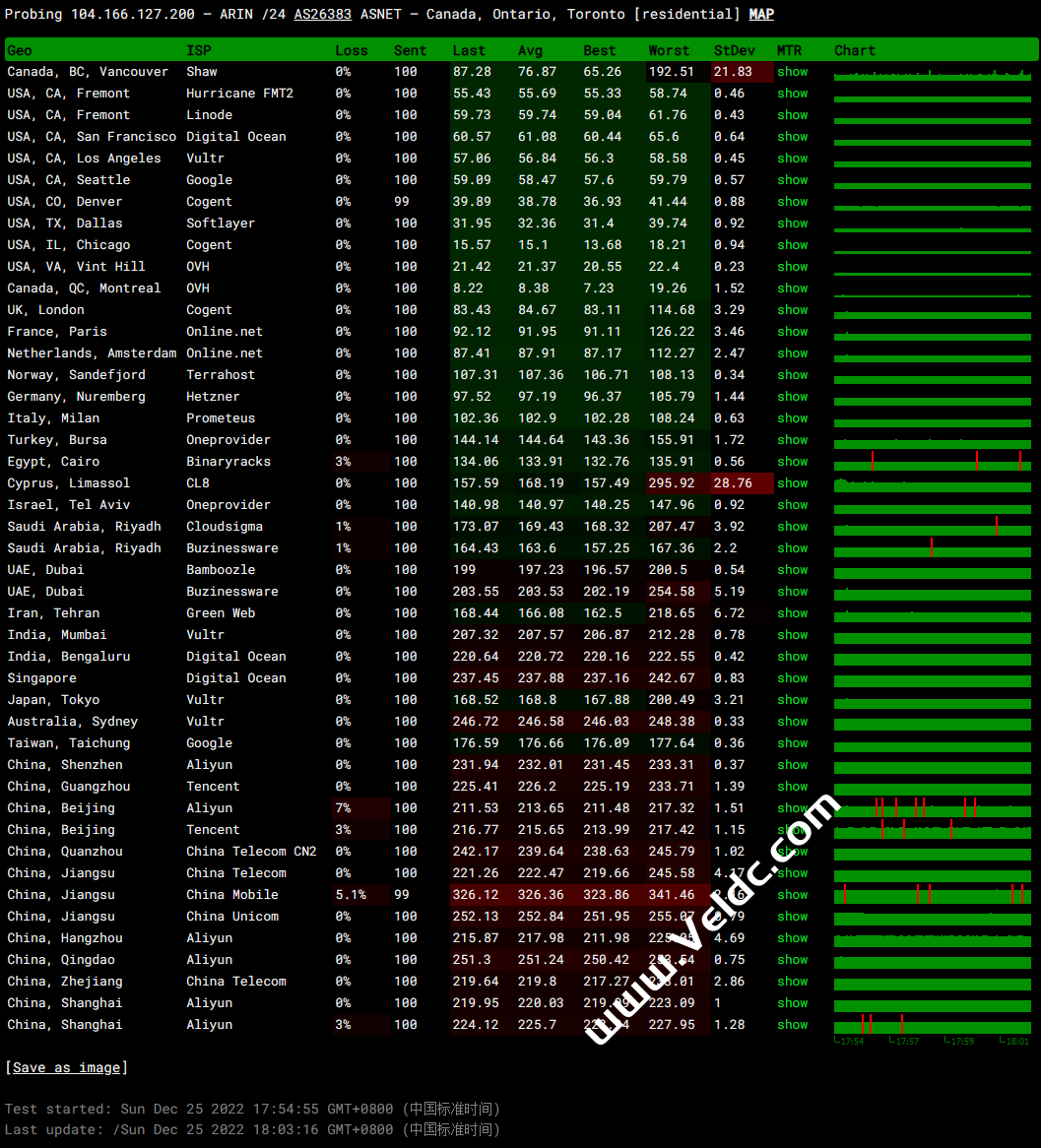
Task: Select the 21.83 StDev value for Vancouver
Action: click(x=733, y=72)
